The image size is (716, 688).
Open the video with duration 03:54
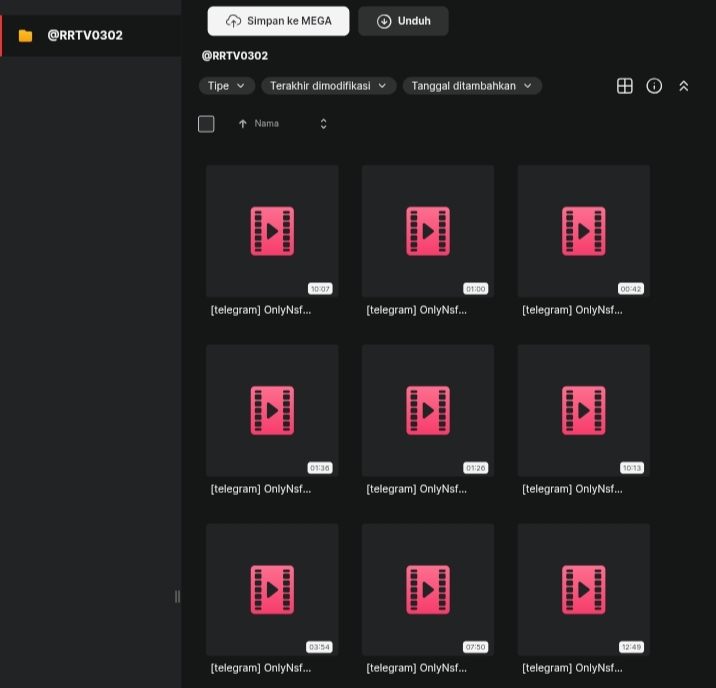pos(272,589)
